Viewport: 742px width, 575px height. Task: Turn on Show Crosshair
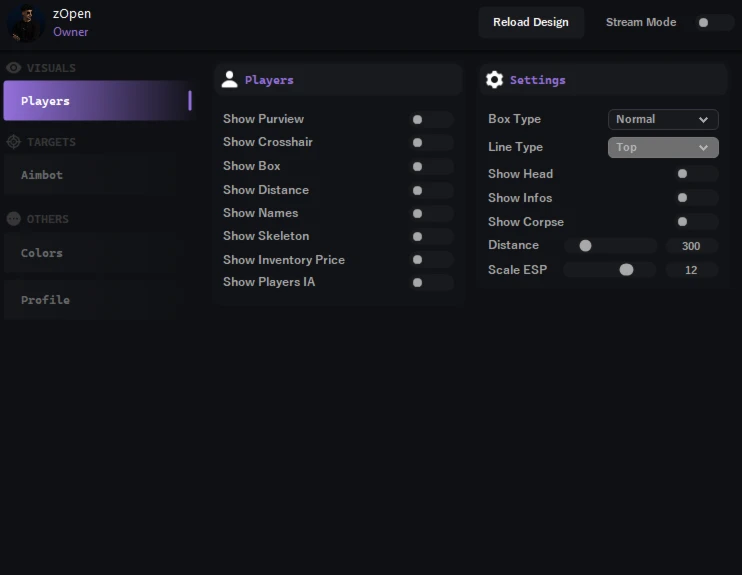431,143
